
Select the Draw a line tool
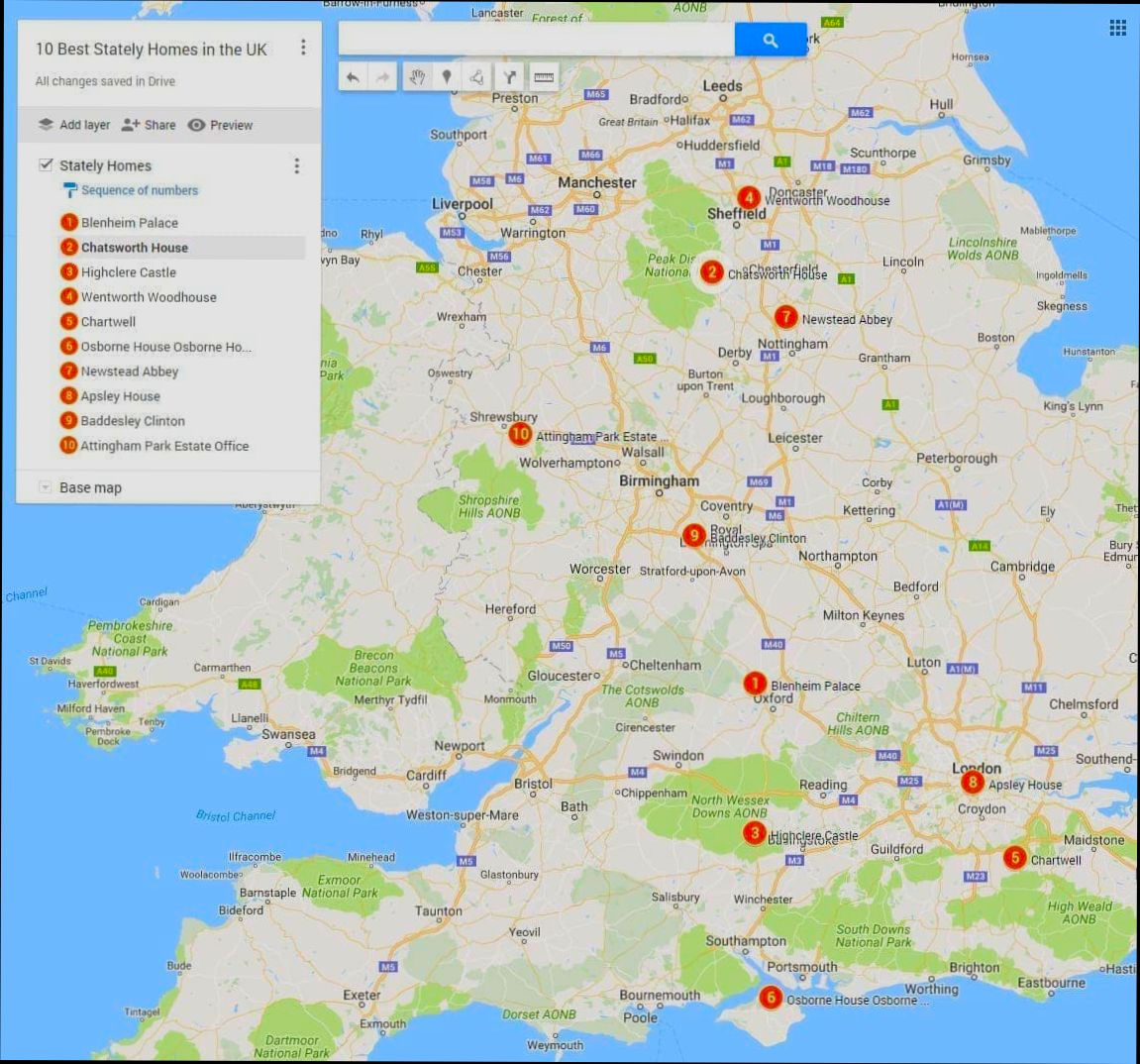click(476, 76)
